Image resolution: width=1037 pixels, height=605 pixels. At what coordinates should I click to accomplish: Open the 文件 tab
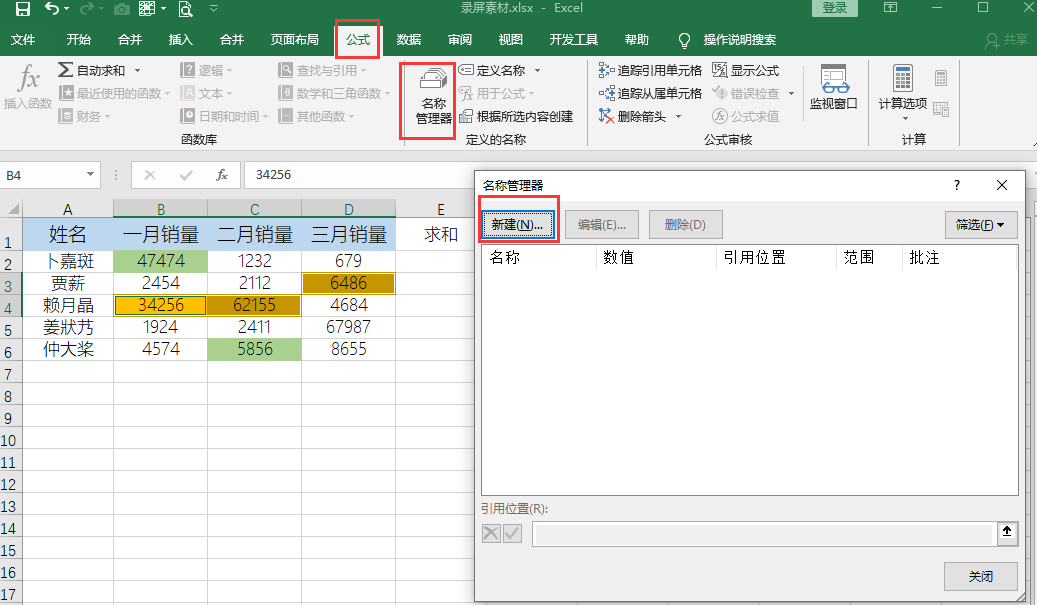(x=23, y=40)
